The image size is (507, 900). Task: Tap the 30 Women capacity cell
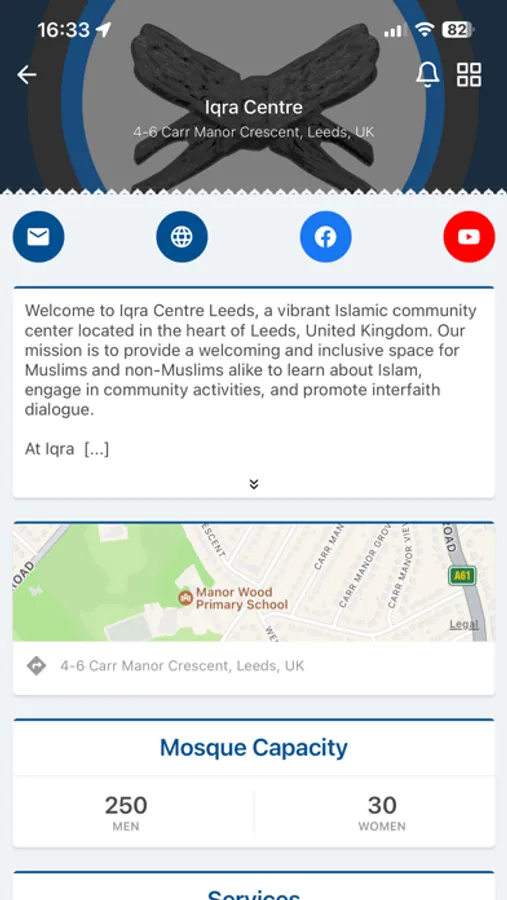(x=382, y=813)
